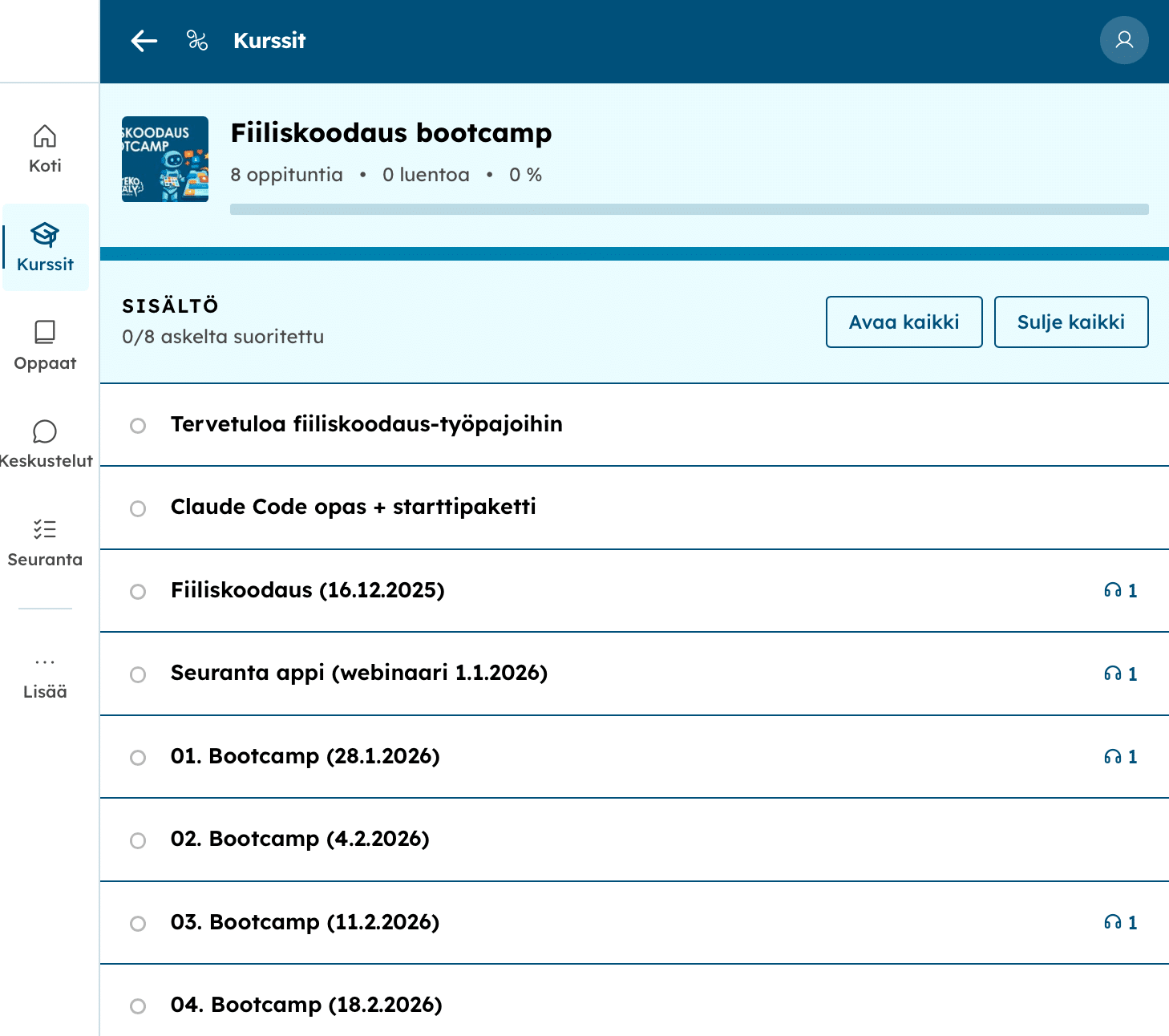
Task: Open Lisää more menu in sidebar
Action: click(x=45, y=677)
